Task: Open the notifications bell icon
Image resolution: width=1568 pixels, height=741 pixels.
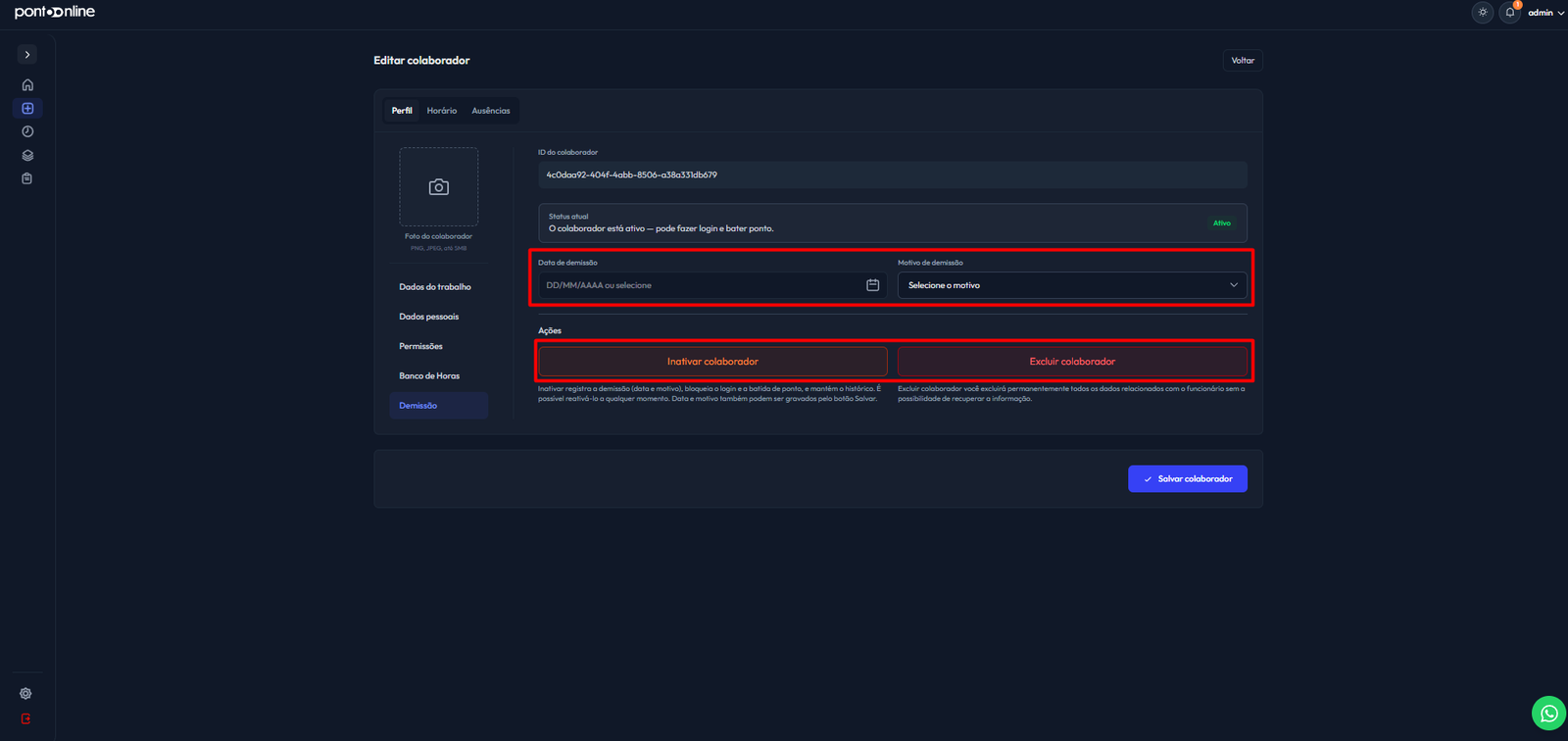Action: [x=1510, y=13]
